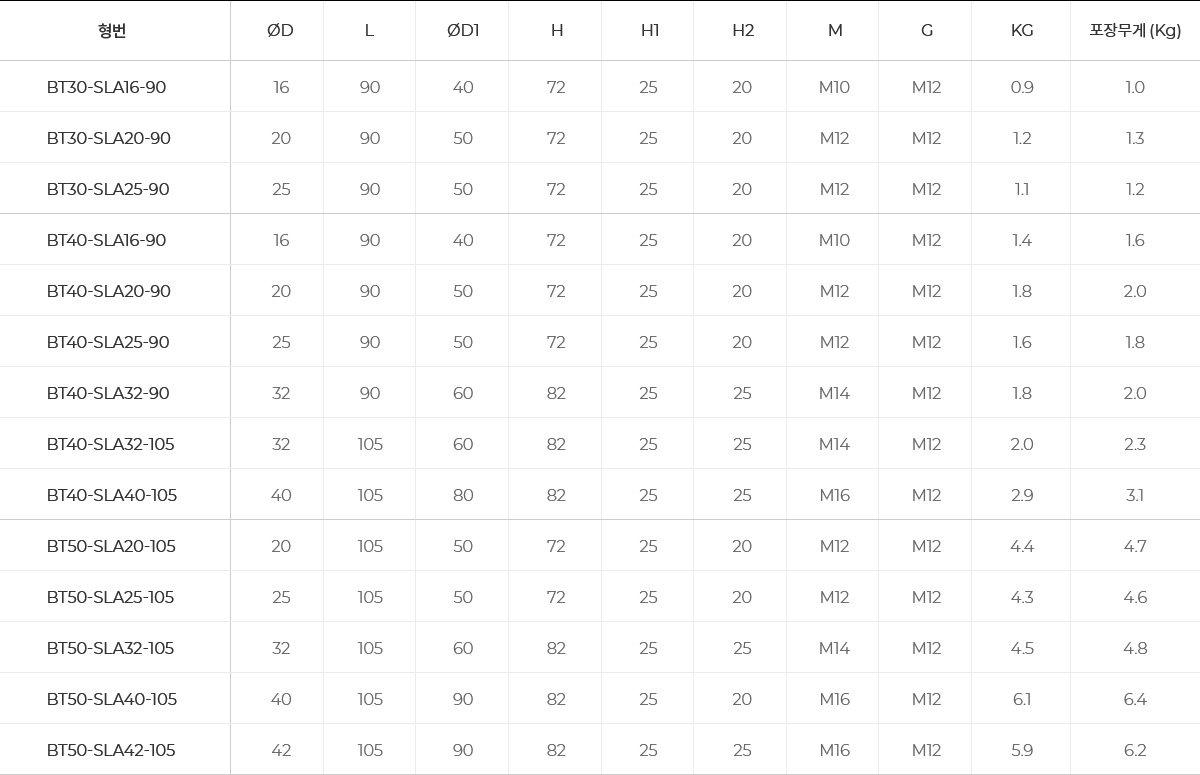Click model name BT40-SLA20-90
This screenshot has height=775, width=1200.
click(x=108, y=291)
